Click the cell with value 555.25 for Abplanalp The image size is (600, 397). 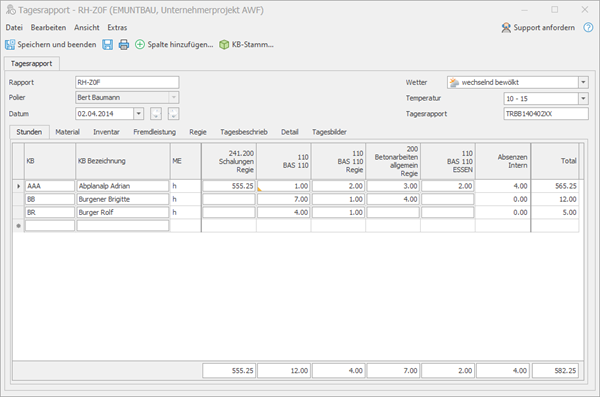[229, 186]
